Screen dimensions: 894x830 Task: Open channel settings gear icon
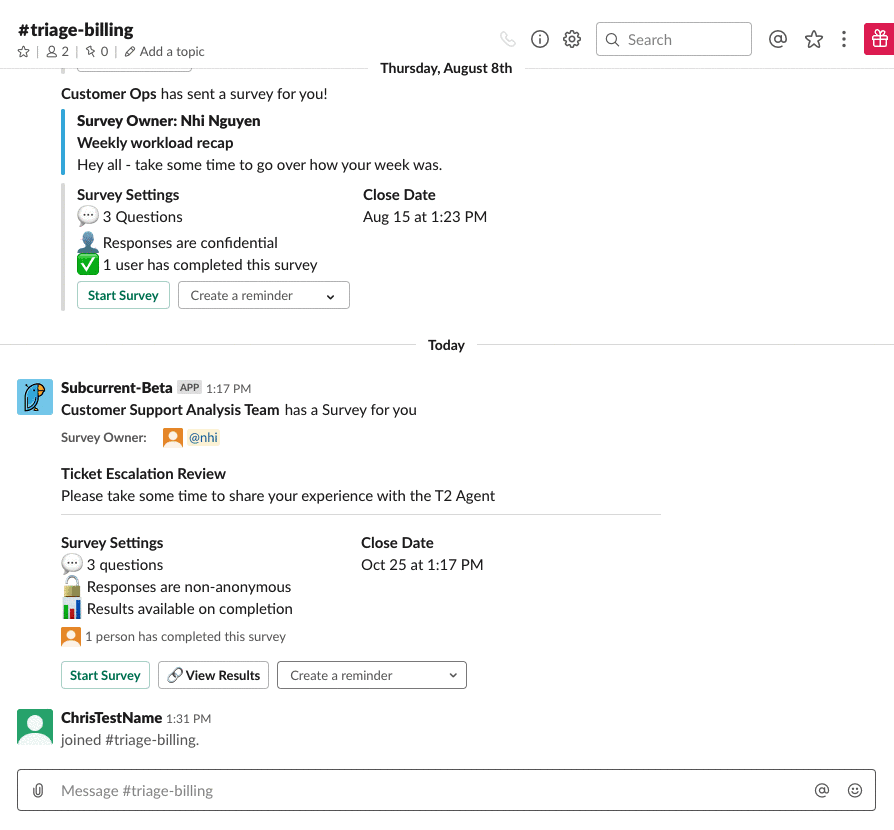point(572,40)
